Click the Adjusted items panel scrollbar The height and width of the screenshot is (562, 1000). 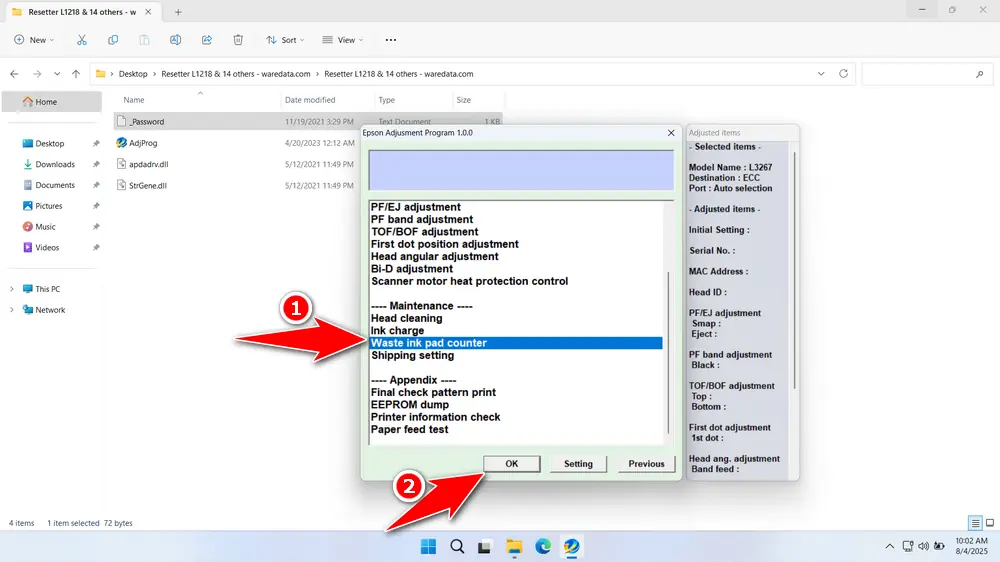795,270
